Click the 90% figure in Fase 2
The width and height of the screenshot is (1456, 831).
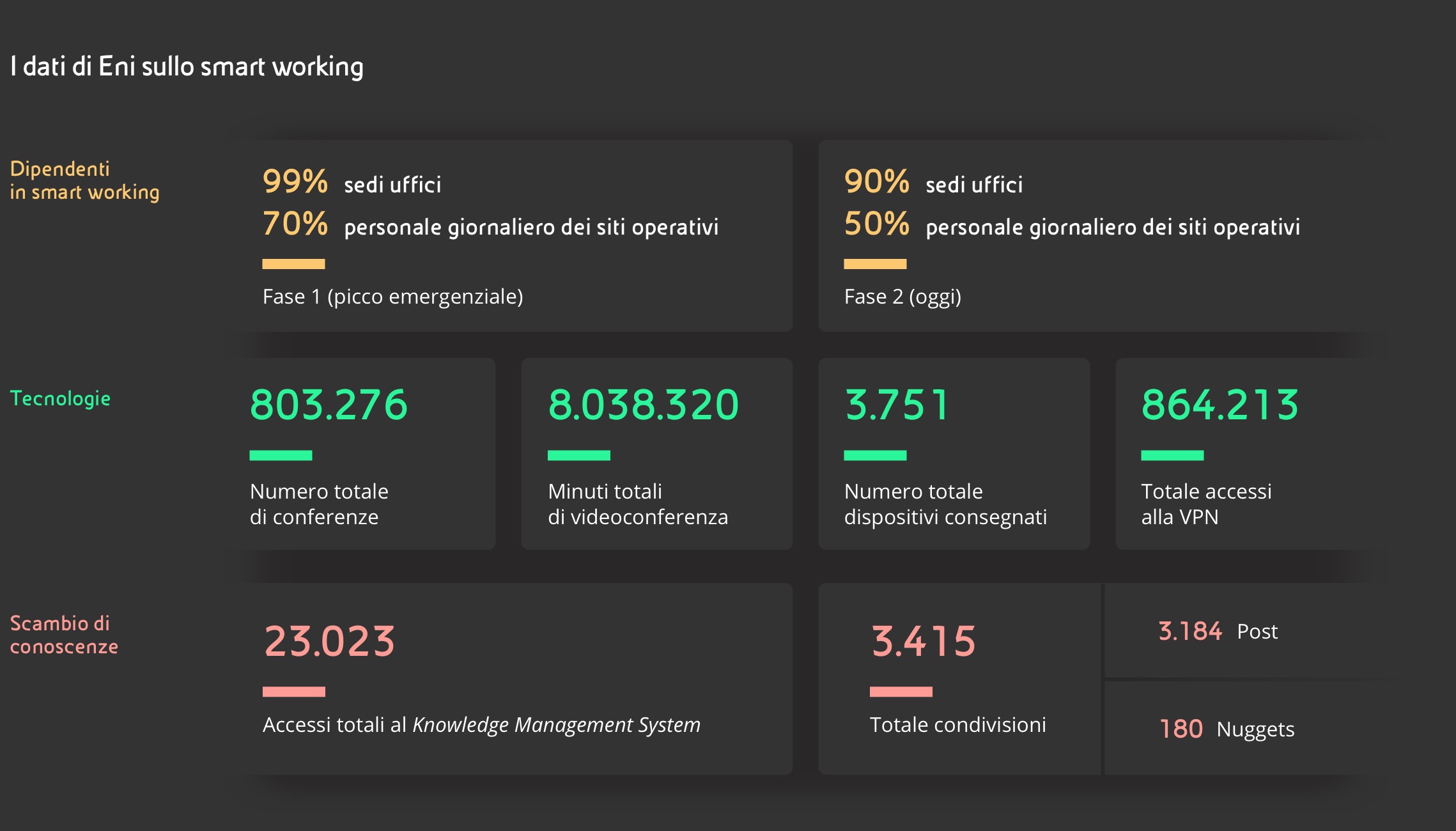[877, 182]
